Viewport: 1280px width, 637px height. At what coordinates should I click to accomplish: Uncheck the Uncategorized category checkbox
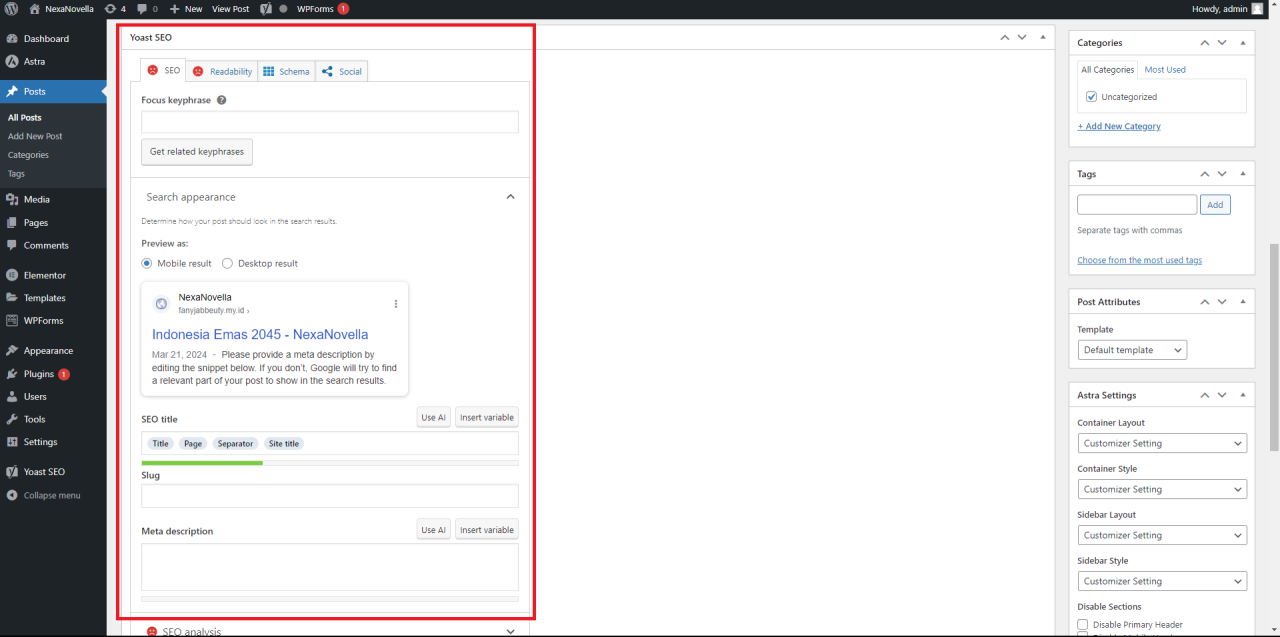(1092, 97)
